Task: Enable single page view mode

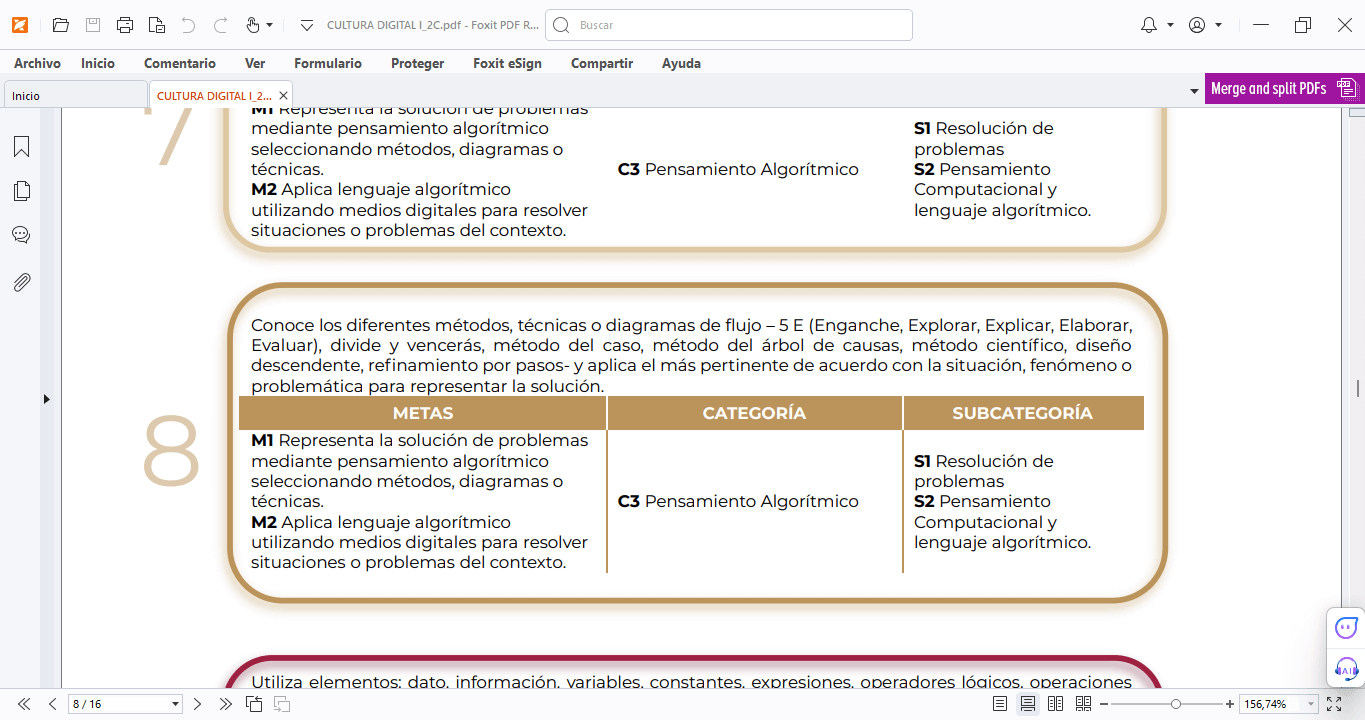Action: (x=1000, y=704)
